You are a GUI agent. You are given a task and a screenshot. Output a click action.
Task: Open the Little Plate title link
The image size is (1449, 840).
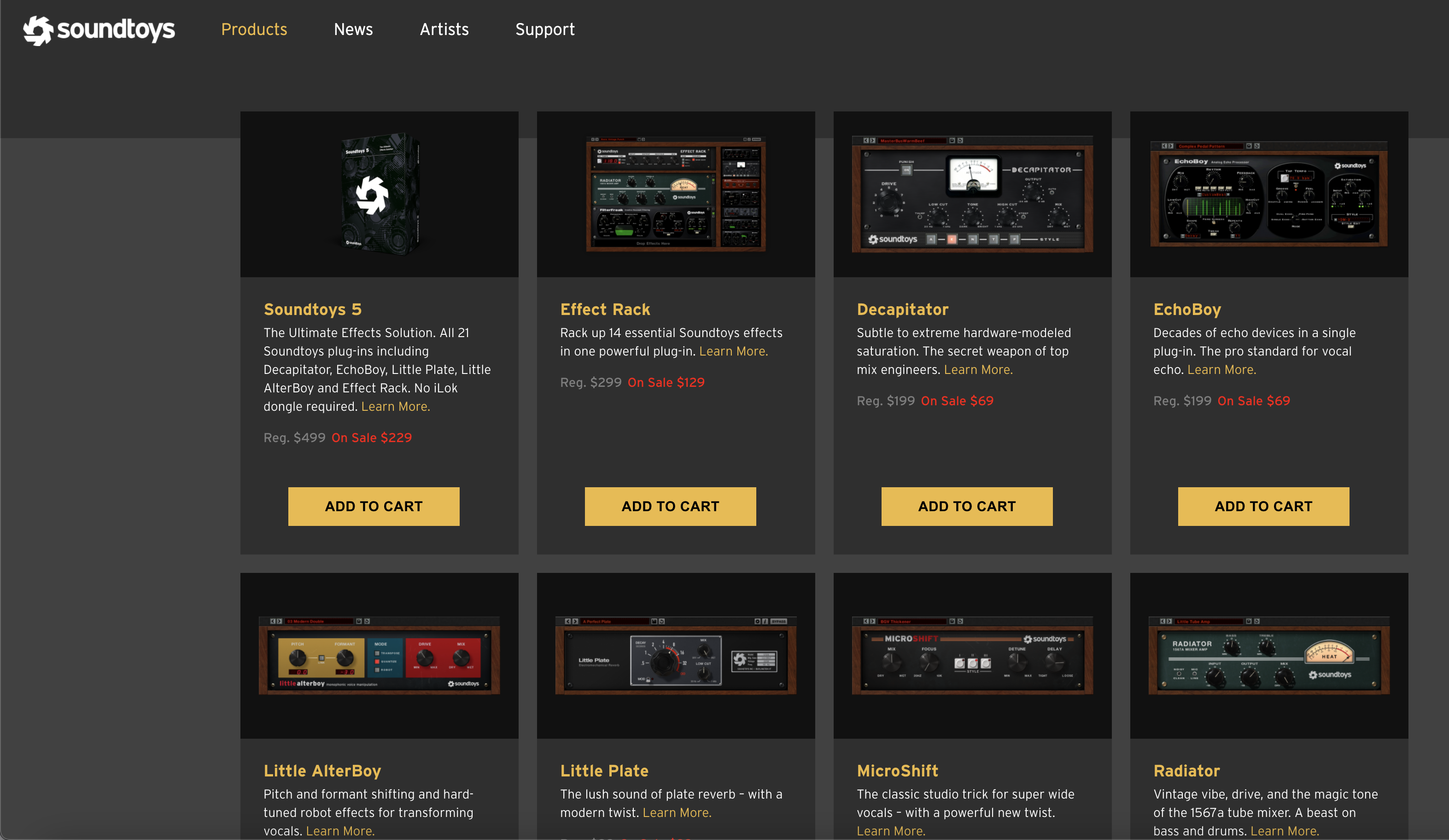click(604, 770)
